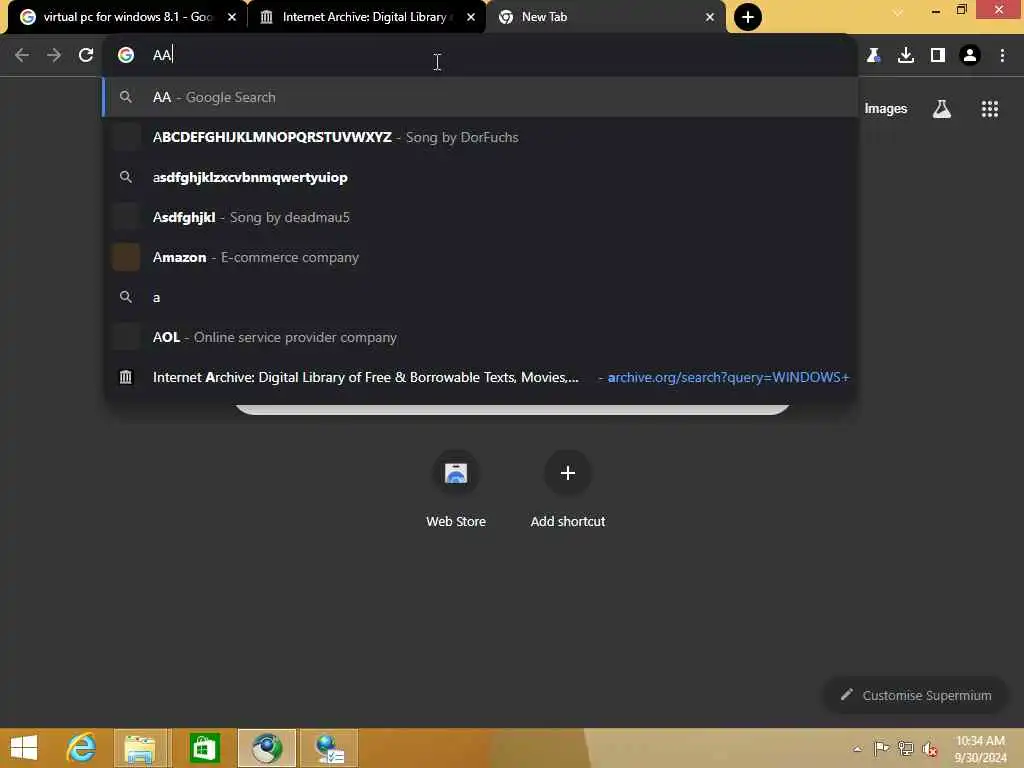
Task: Click the Supermium browser taskbar icon
Action: point(267,748)
